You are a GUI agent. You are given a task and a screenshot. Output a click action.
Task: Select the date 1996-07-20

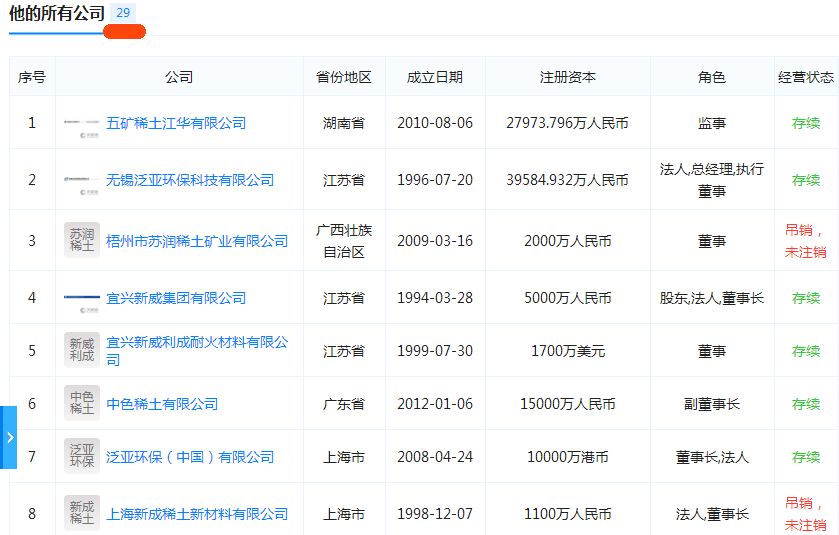435,180
